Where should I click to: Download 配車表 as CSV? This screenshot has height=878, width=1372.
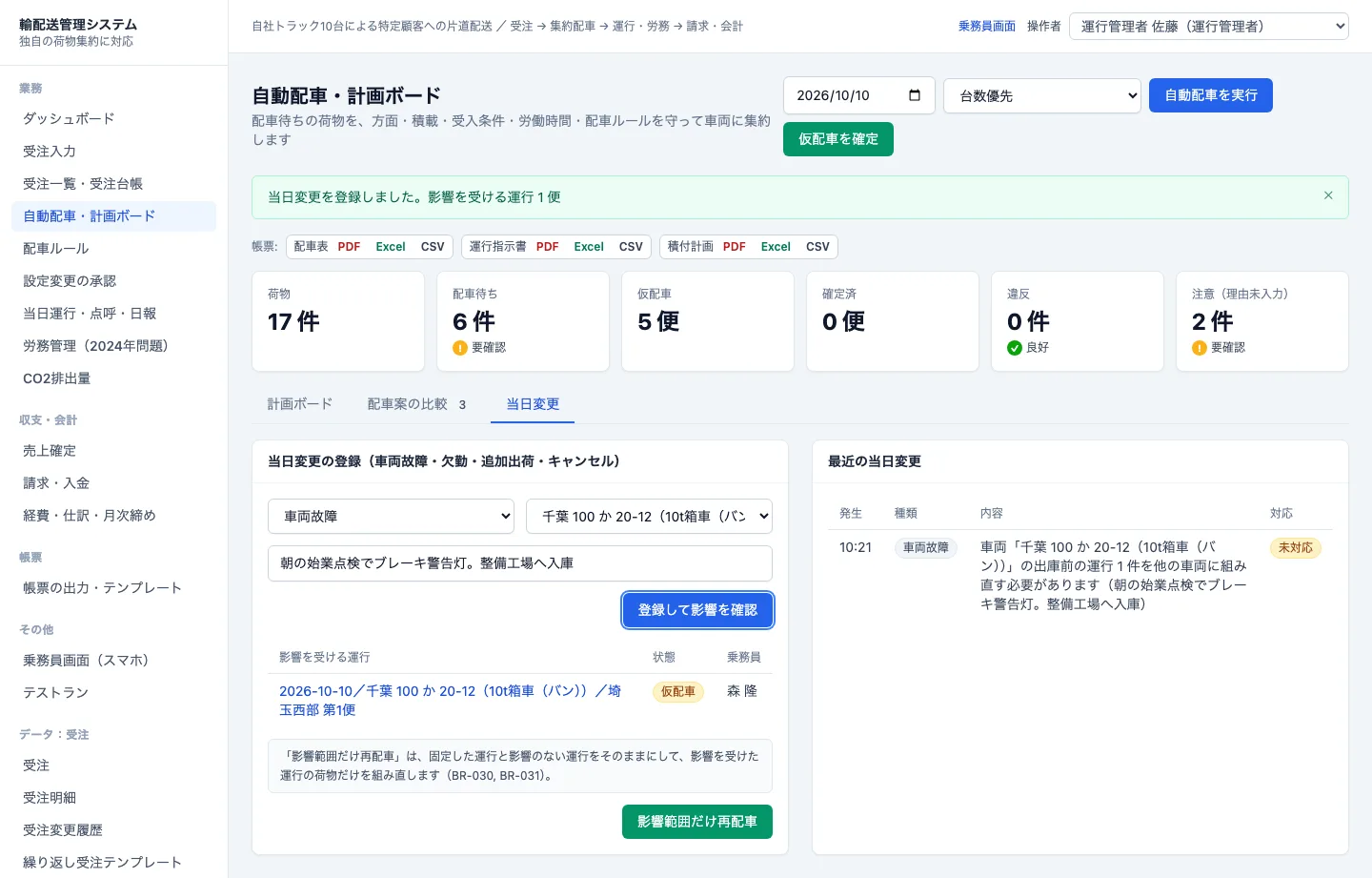(x=433, y=247)
